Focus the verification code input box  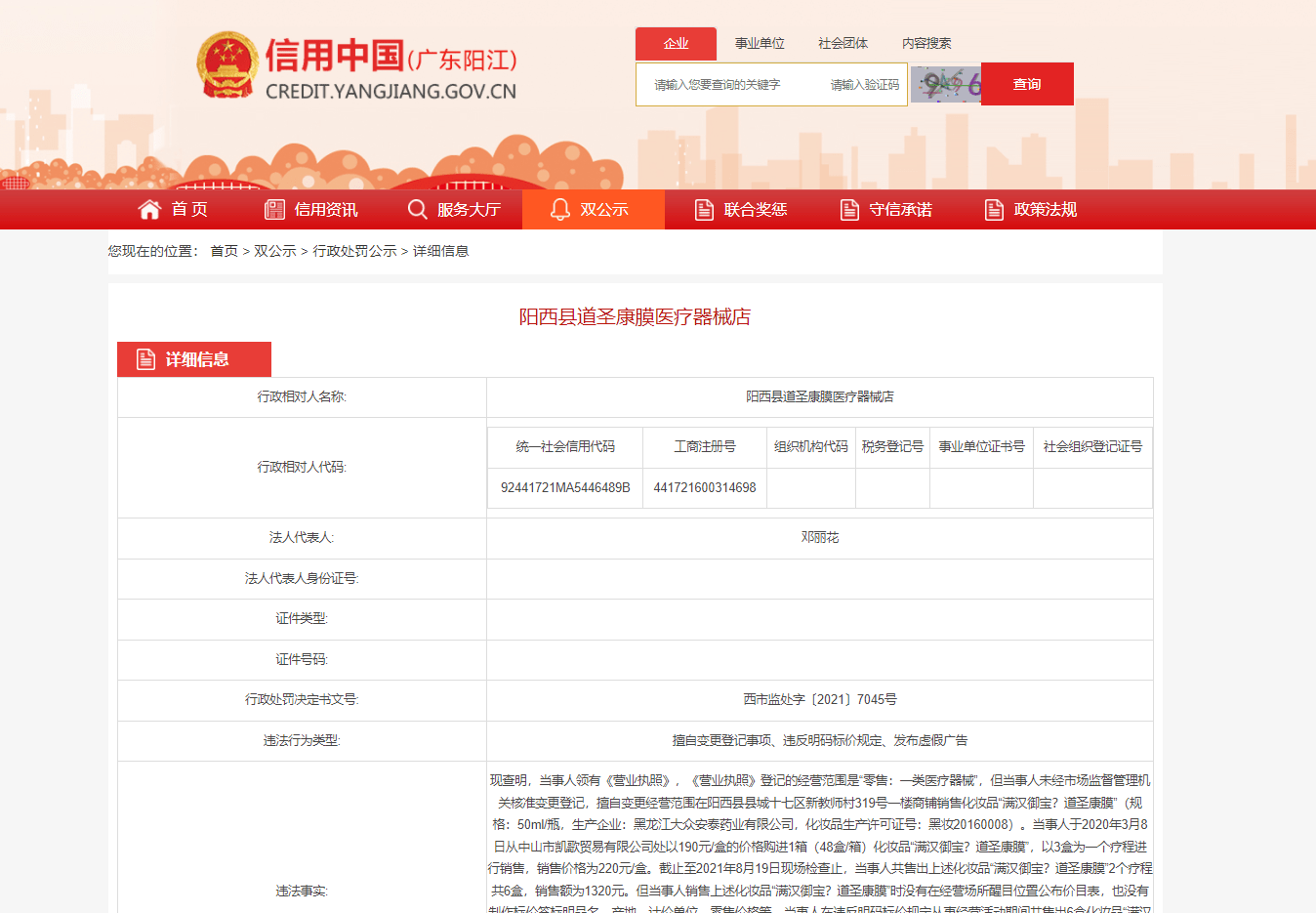865,85
